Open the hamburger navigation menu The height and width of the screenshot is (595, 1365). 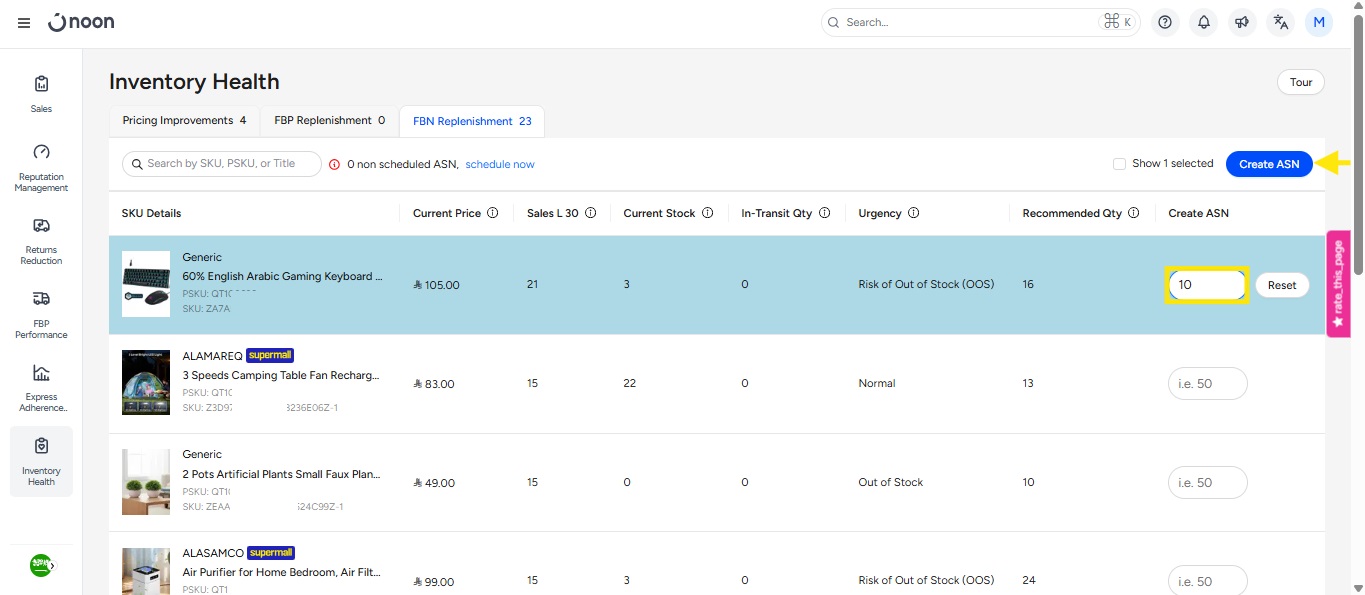click(24, 23)
